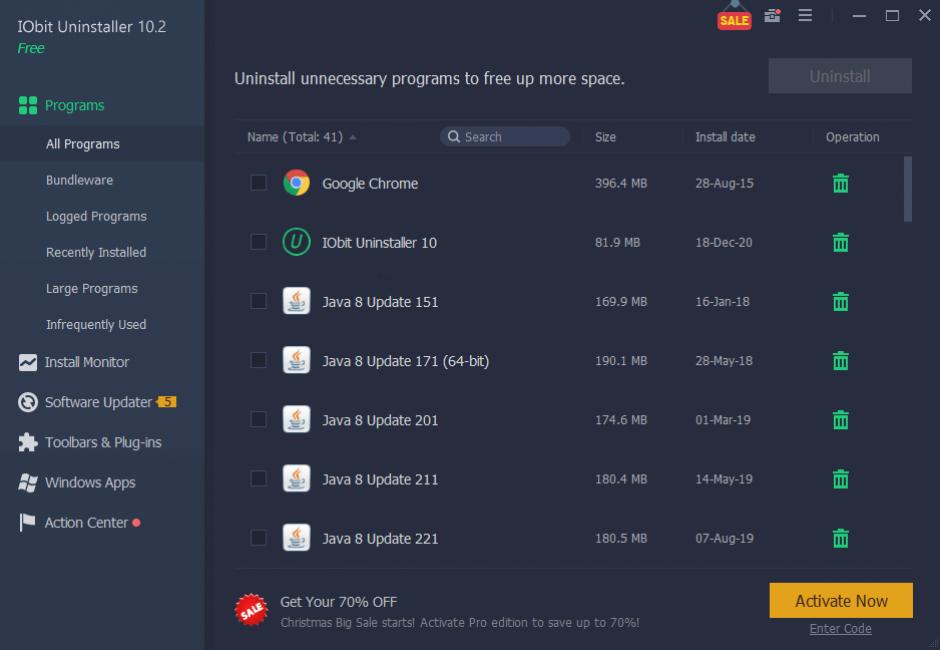This screenshot has height=650, width=940.
Task: Click the Google Chrome program name
Action: coord(370,183)
